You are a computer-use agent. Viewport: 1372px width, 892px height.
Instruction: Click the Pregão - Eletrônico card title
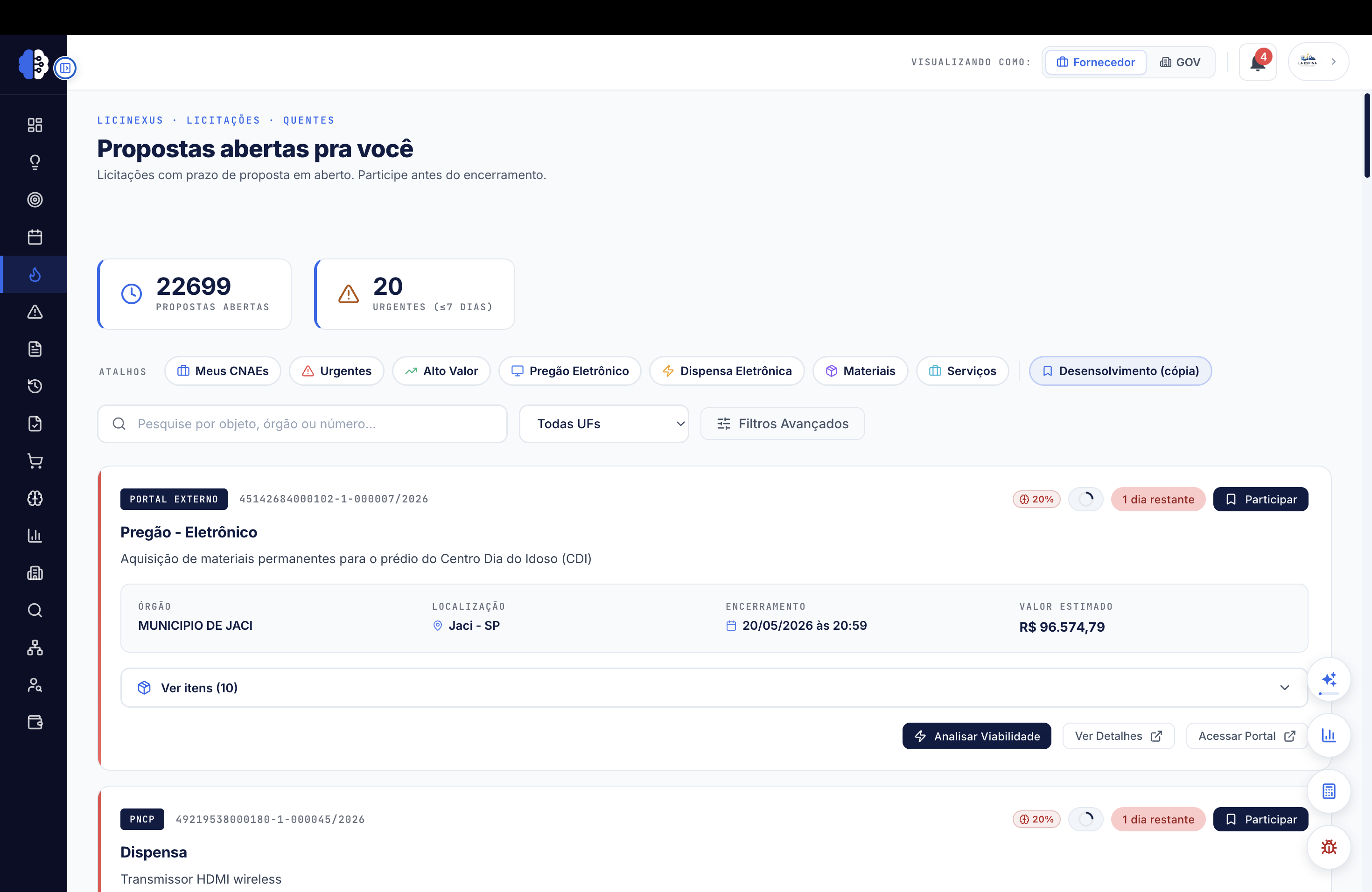point(189,532)
